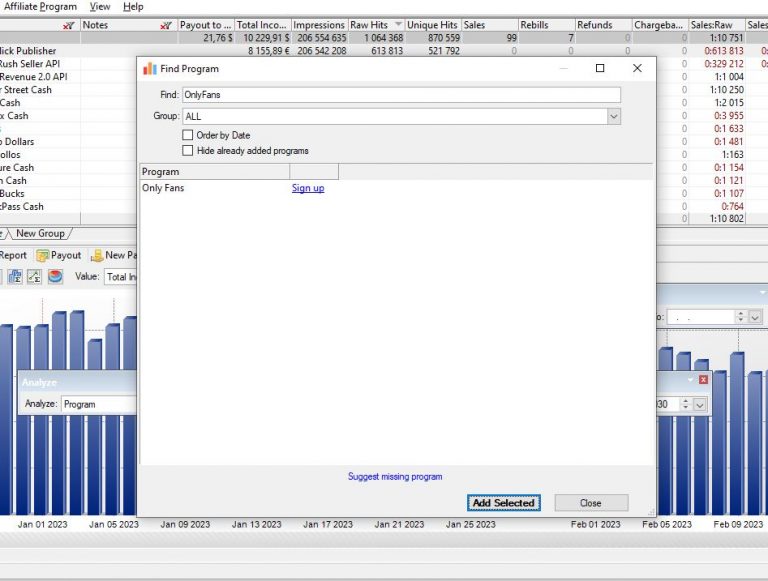
Task: Click the Find text field containing OnlyFans
Action: 400,95
